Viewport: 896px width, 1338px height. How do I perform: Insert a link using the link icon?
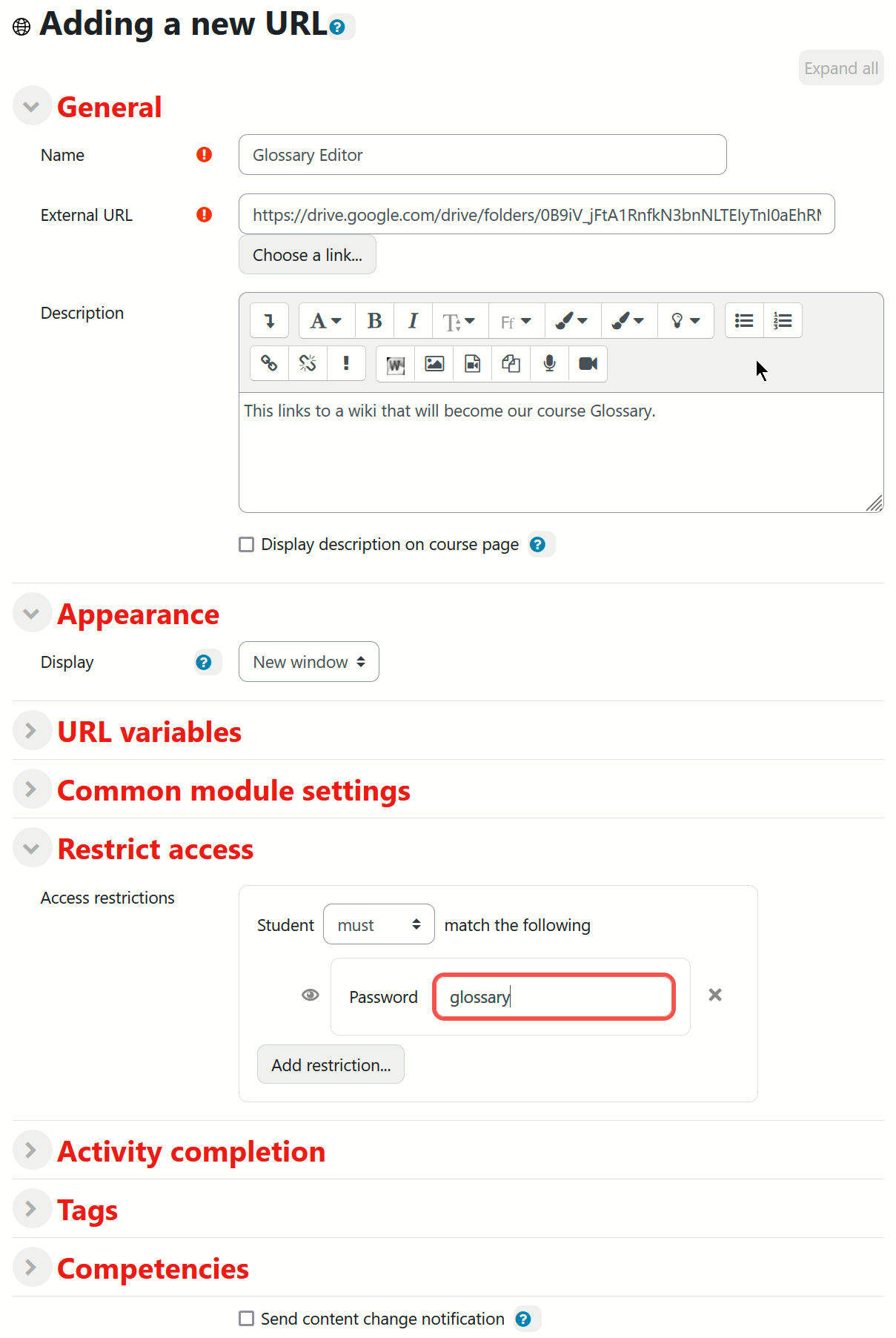[269, 363]
